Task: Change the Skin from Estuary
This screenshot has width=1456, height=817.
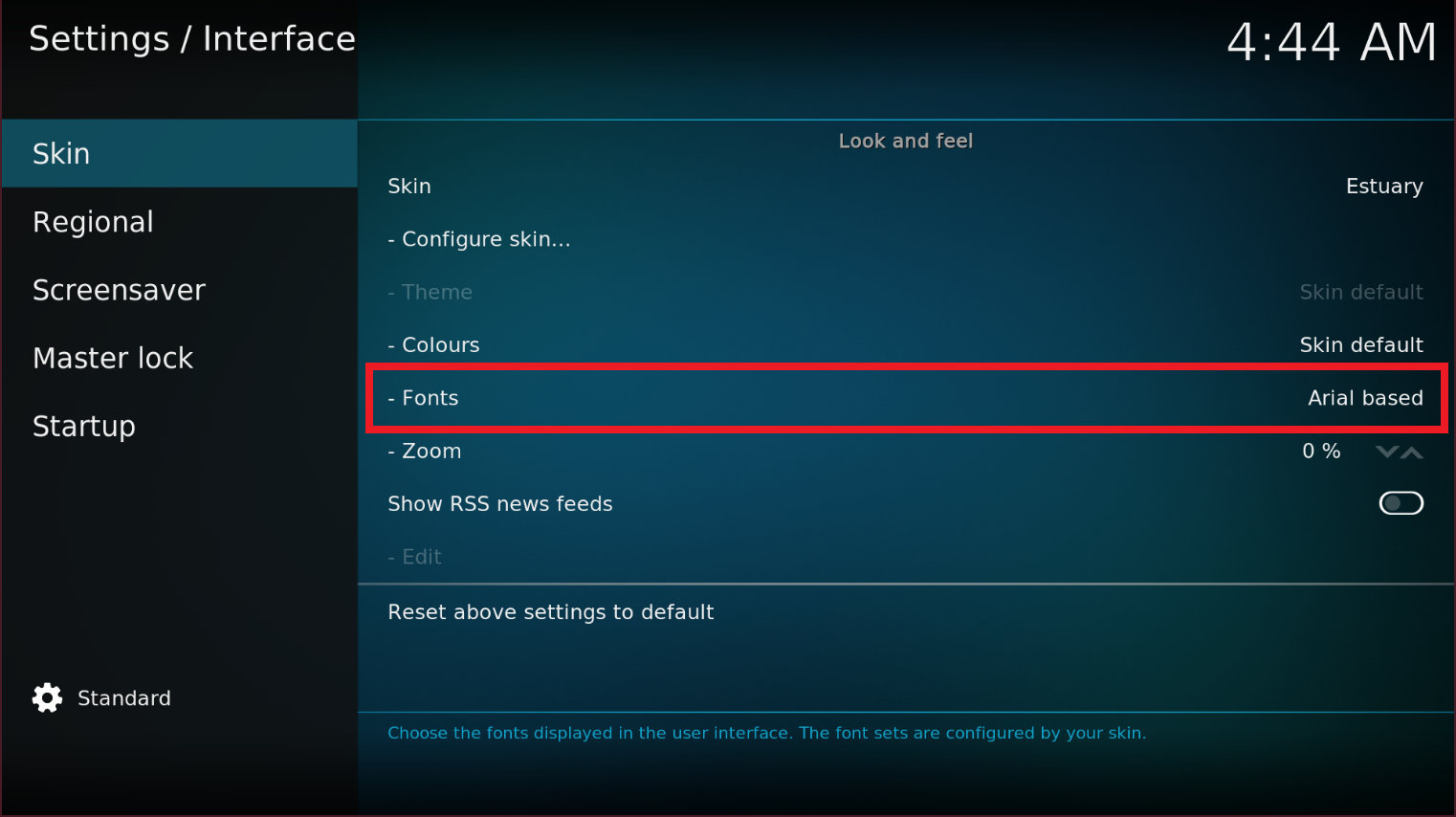Action: (905, 187)
